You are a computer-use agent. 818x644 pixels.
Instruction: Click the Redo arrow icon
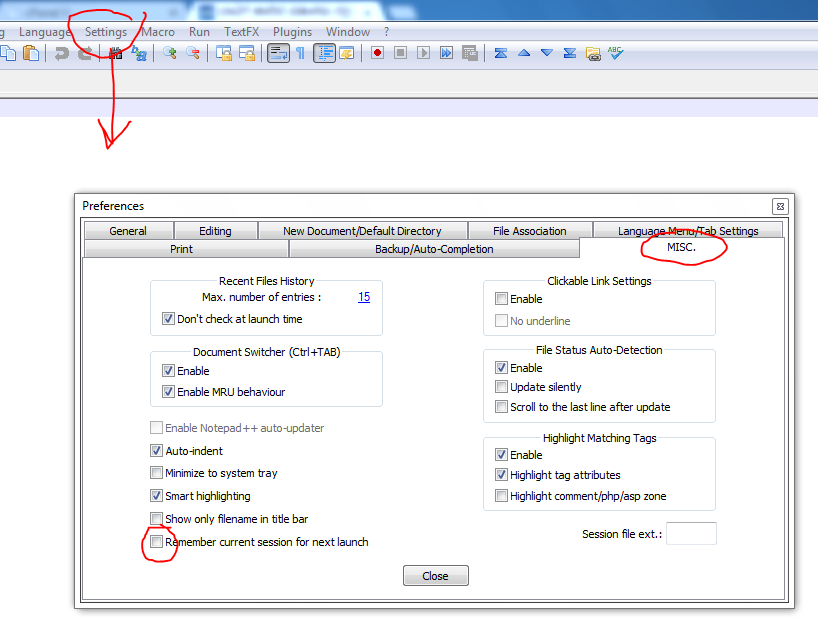pos(85,53)
